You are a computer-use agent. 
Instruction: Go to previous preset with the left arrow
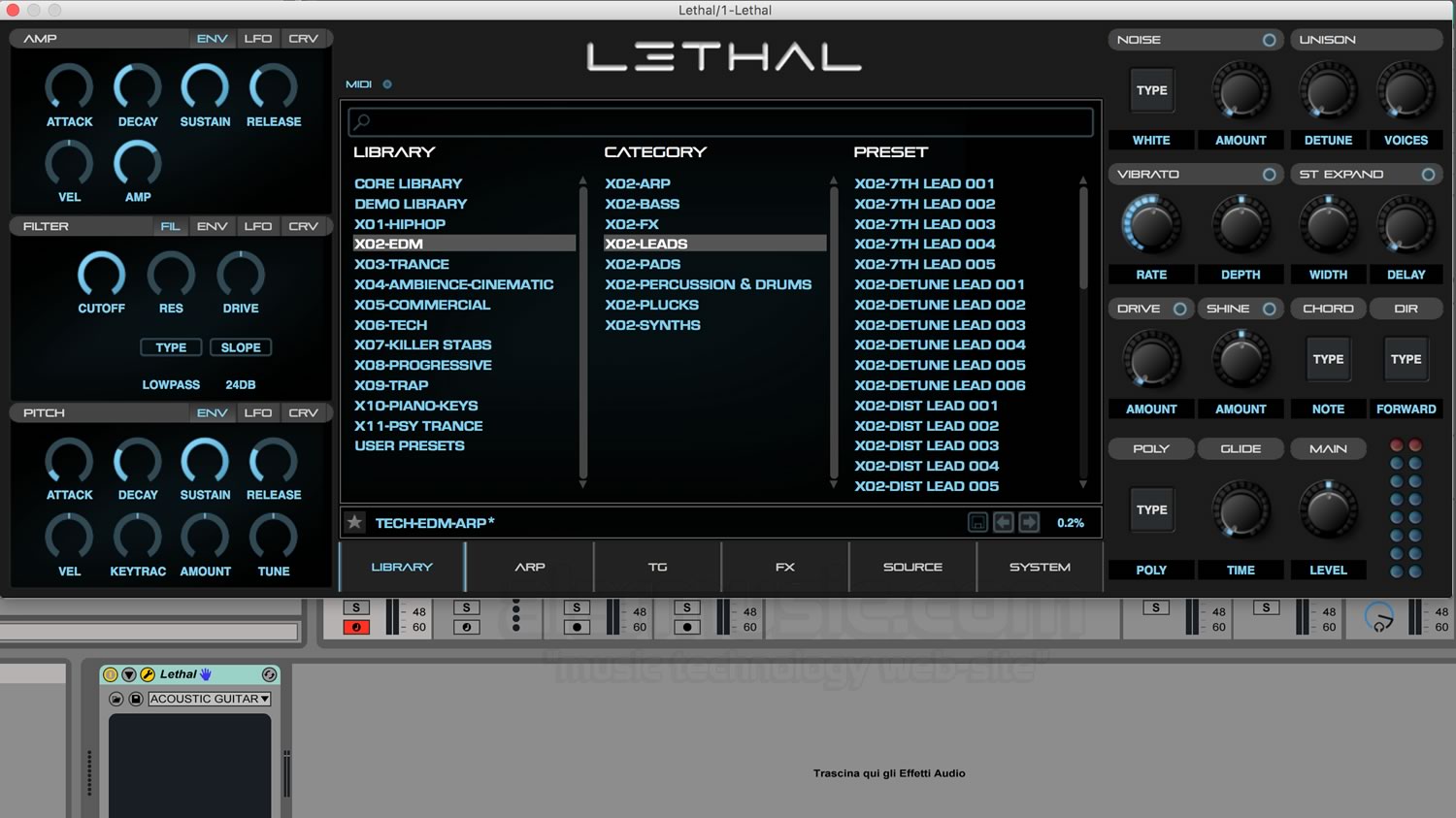click(1003, 522)
